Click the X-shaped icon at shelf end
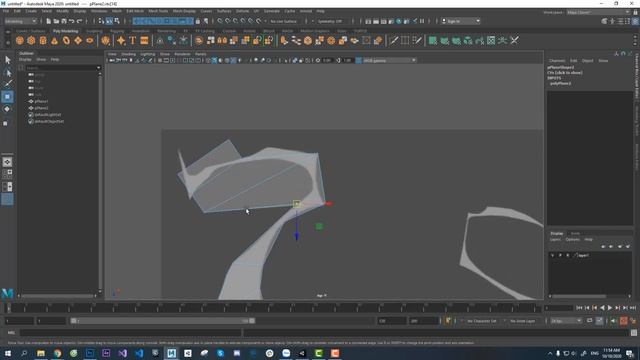640x360 pixels. [514, 40]
